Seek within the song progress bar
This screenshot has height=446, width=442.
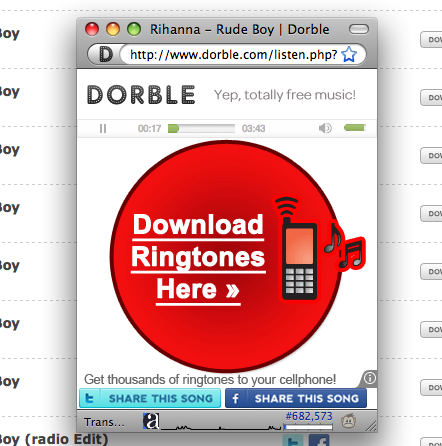(201, 128)
